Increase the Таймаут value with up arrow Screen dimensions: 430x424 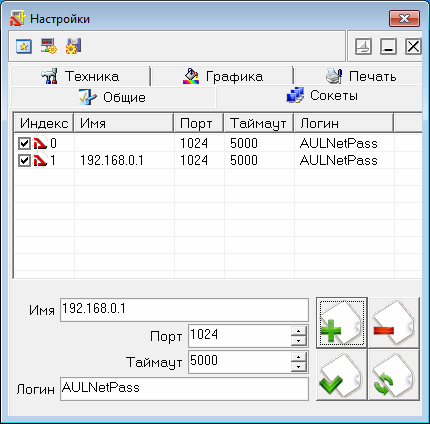click(x=298, y=357)
